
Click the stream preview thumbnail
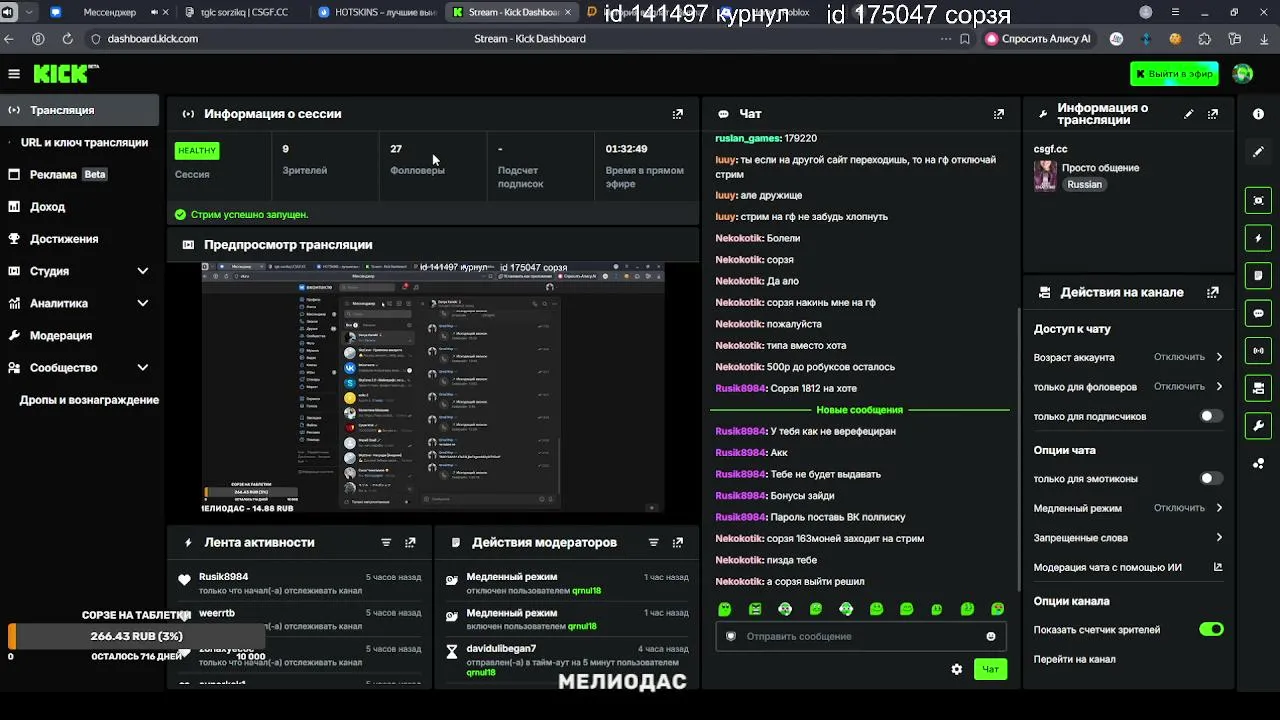(x=433, y=388)
